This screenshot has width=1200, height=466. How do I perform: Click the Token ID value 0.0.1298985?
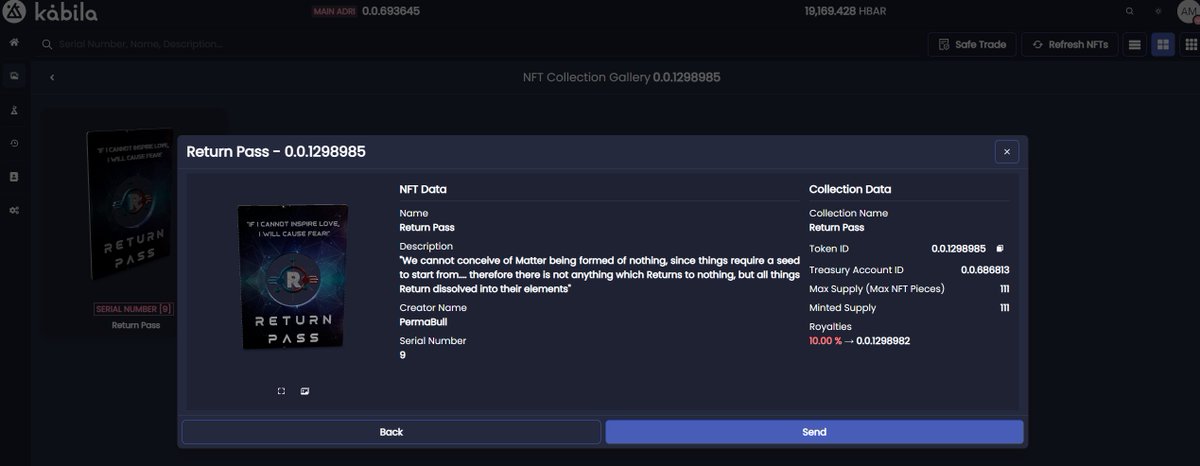[x=958, y=248]
